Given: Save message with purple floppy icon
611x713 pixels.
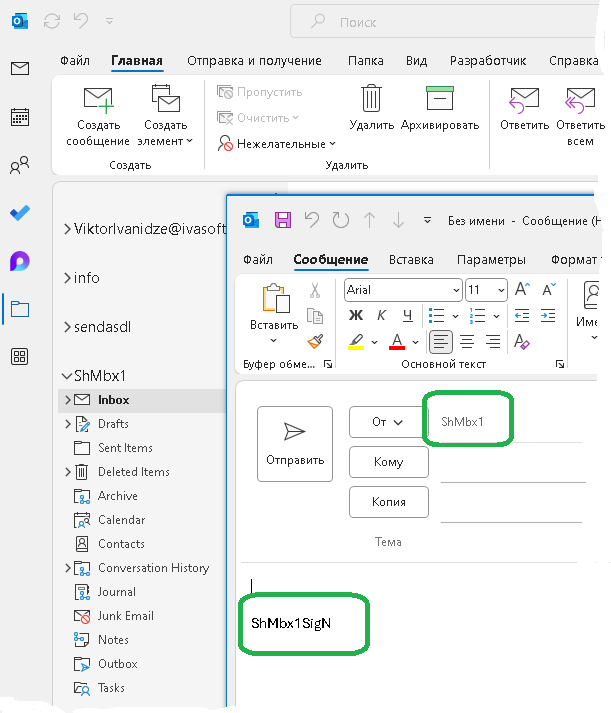Looking at the screenshot, I should [x=283, y=220].
